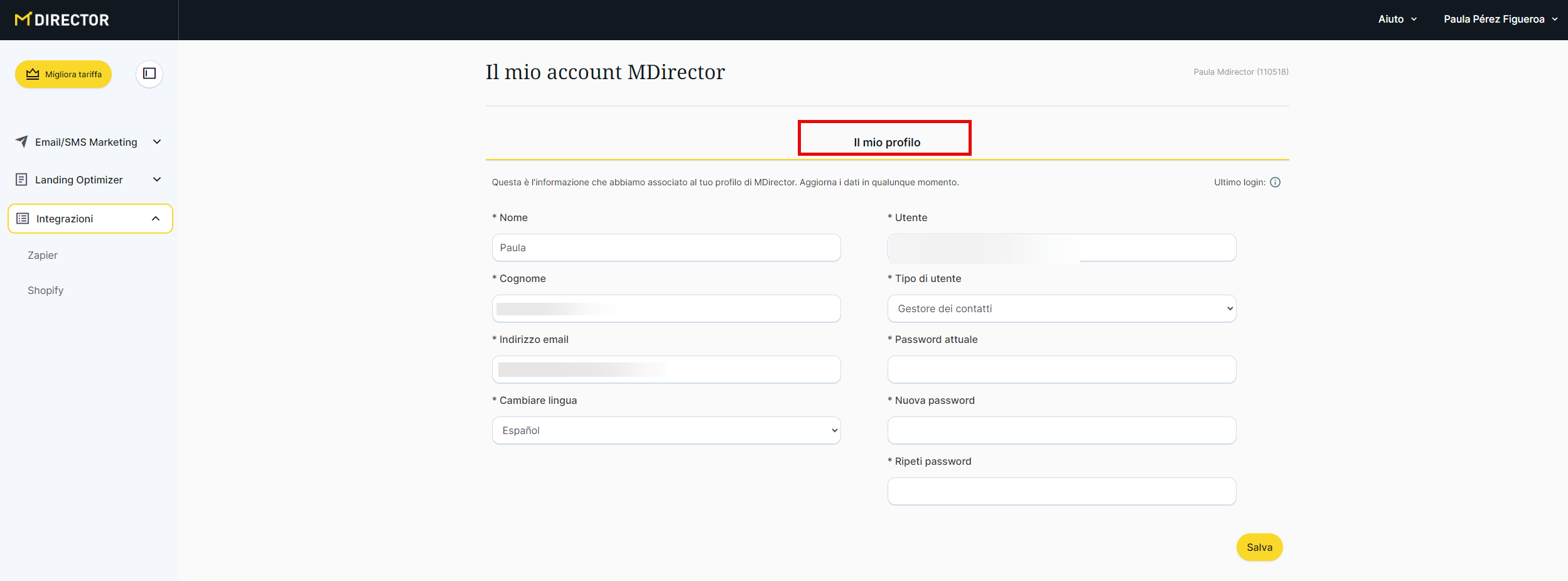Open the Tipo di utente dropdown

1061,309
